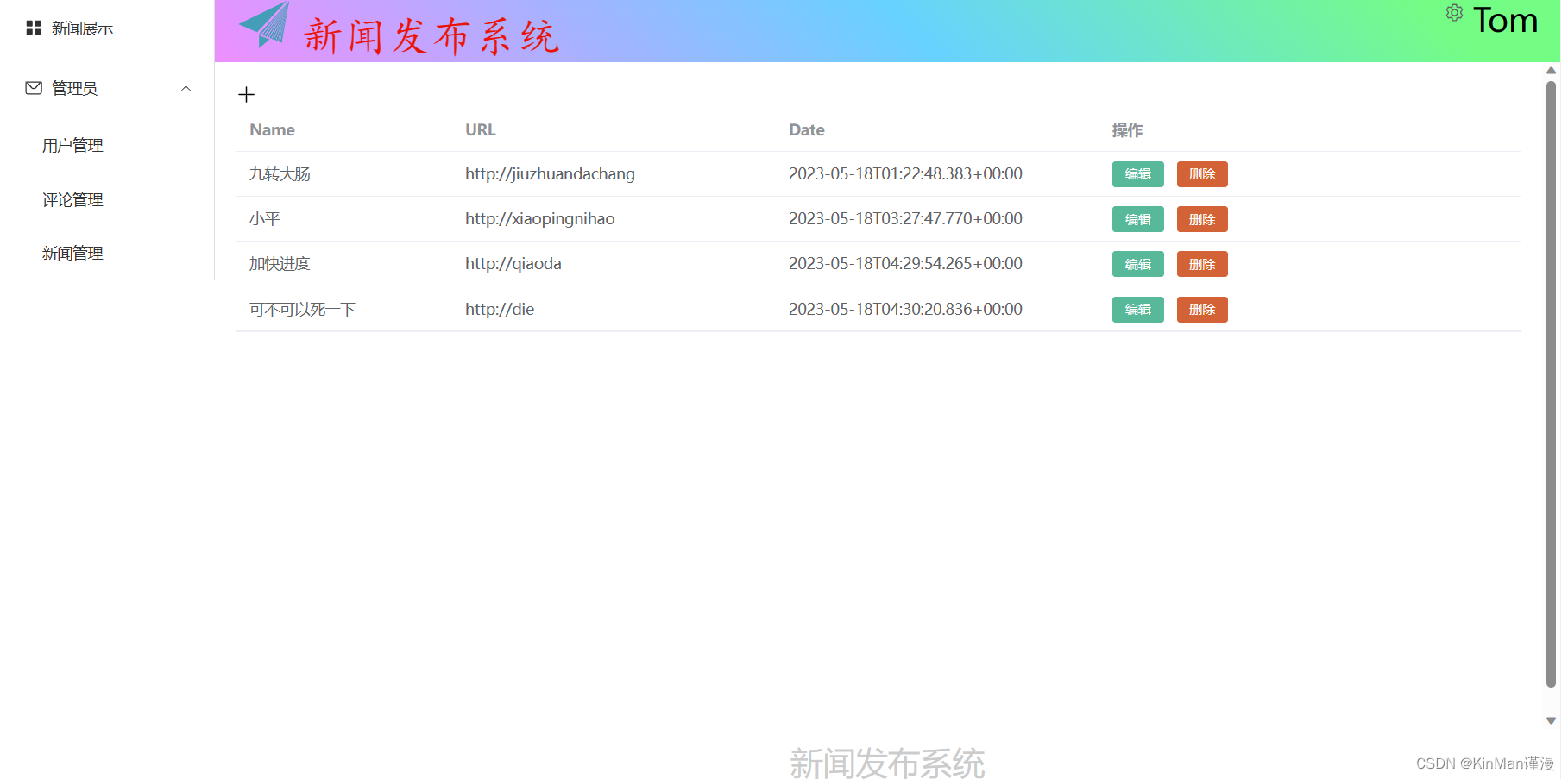Click the 编辑 button for 小平
This screenshot has height=779, width=1568.
coord(1137,219)
